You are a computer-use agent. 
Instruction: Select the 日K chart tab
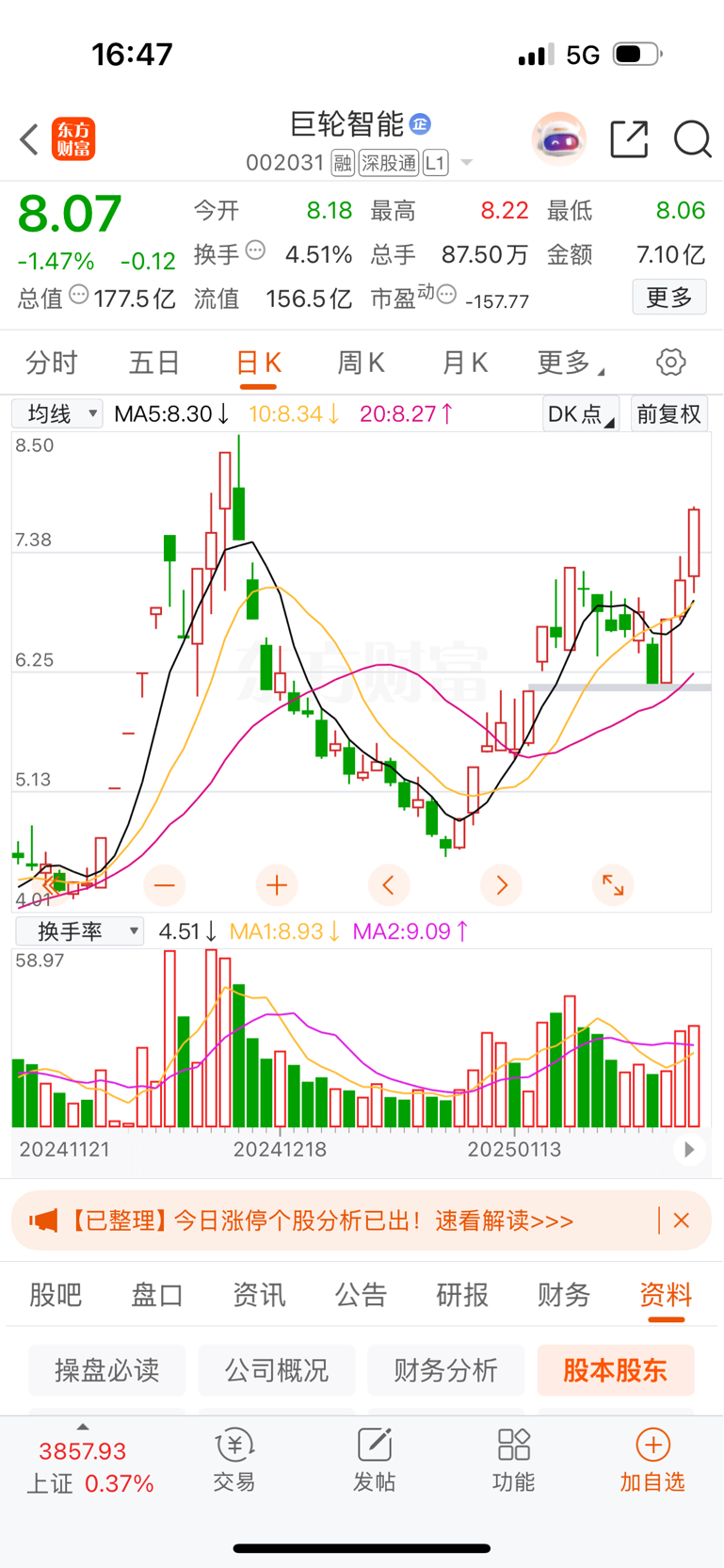coord(258,364)
